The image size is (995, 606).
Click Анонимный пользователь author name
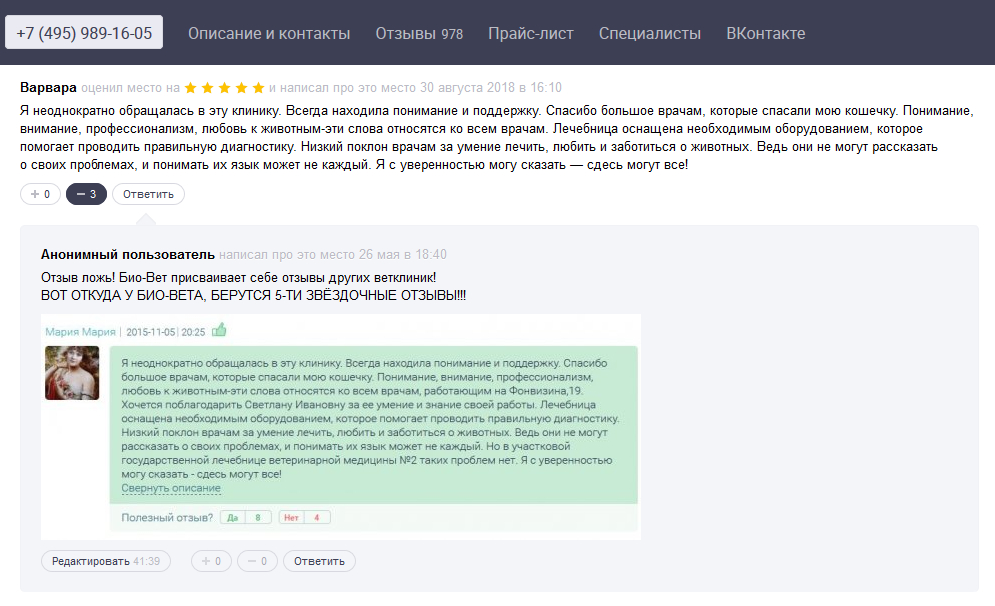point(128,254)
